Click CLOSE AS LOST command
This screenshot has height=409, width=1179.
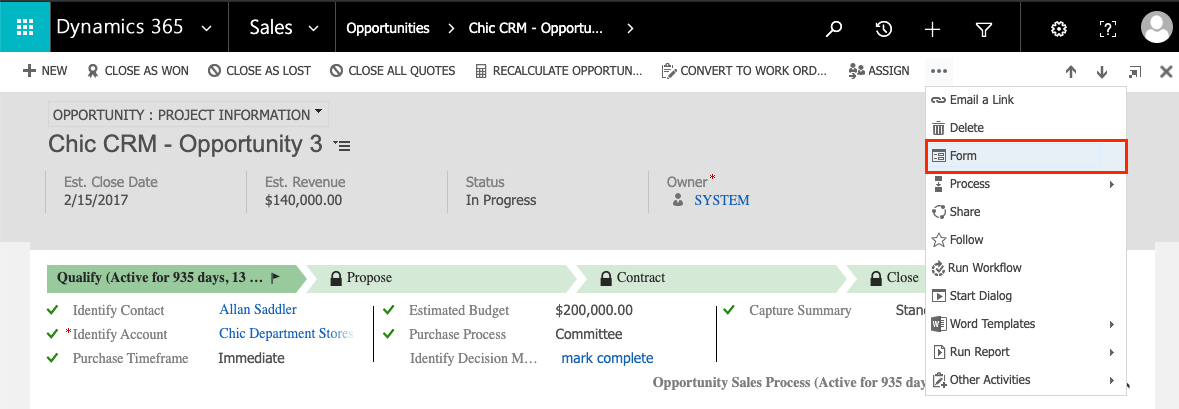point(259,71)
